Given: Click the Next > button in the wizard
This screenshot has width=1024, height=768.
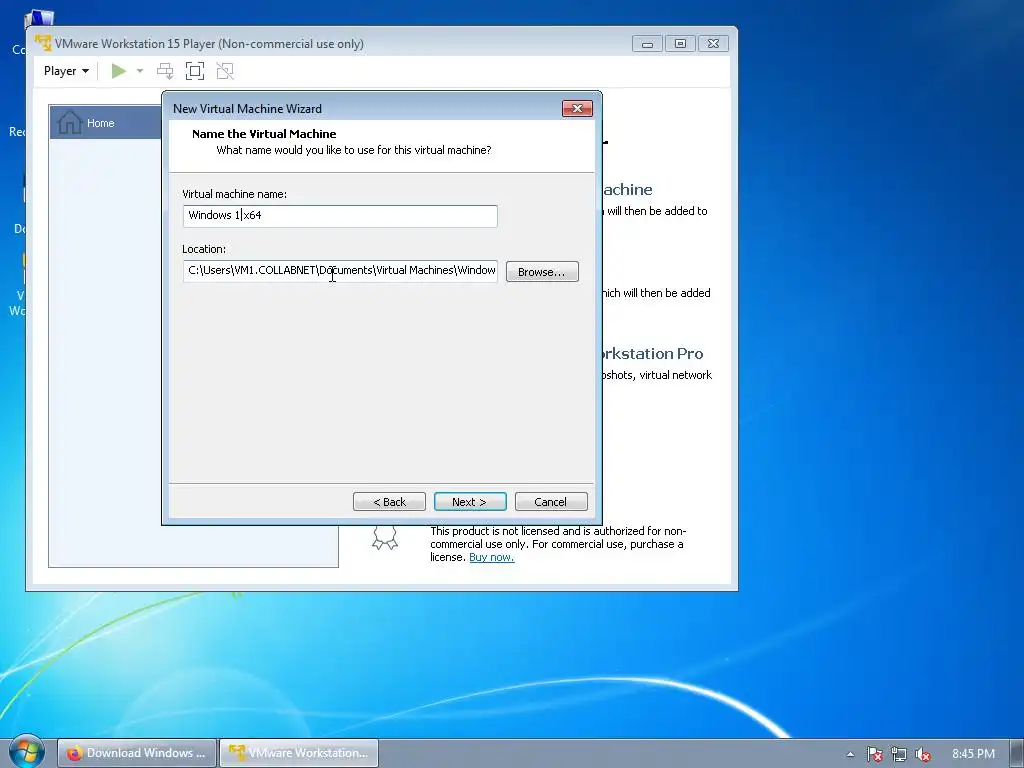Looking at the screenshot, I should pos(470,502).
